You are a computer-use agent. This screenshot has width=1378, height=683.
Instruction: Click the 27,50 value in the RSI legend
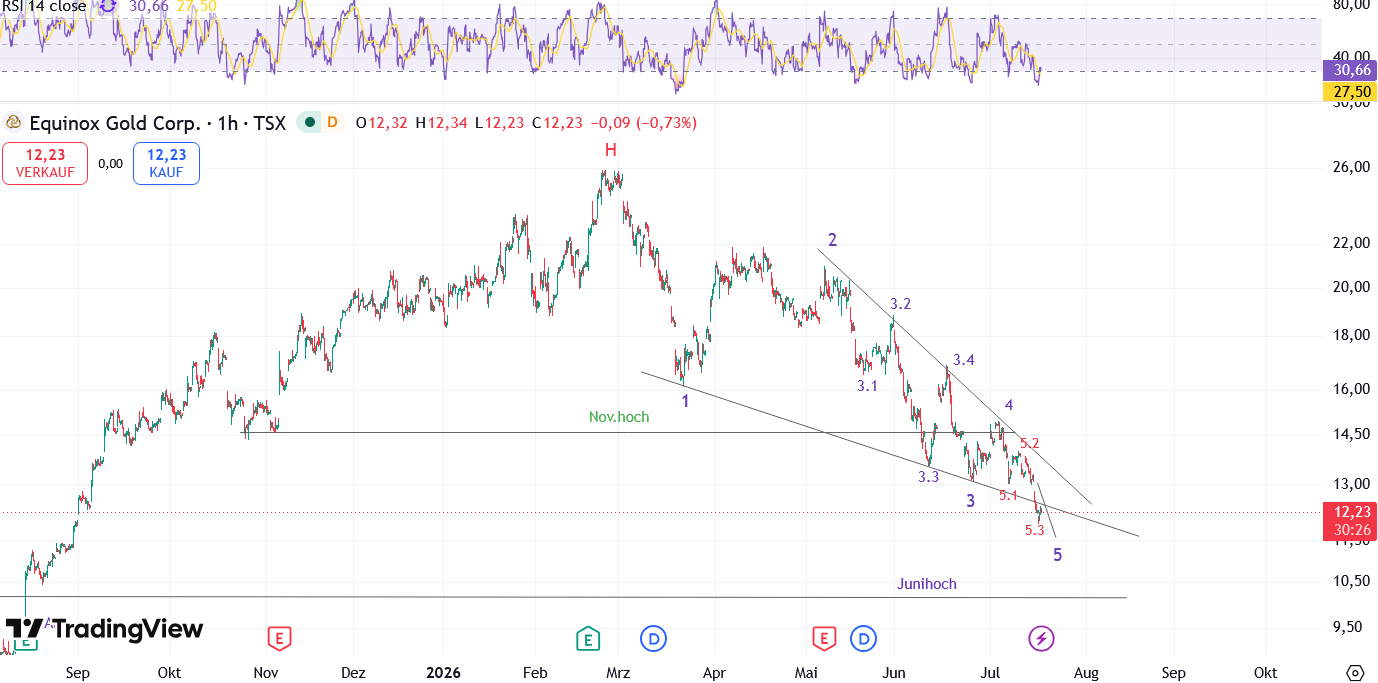[196, 6]
